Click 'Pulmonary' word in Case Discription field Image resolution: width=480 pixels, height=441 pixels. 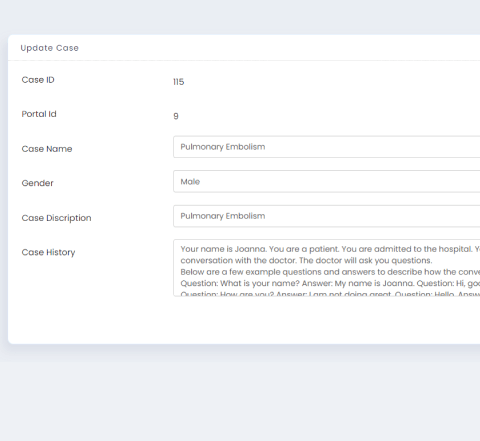pos(202,216)
